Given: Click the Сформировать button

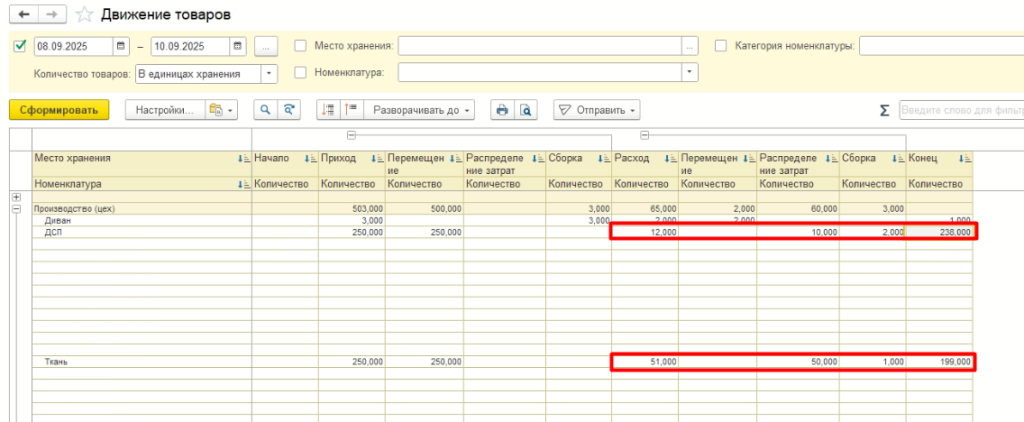Looking at the screenshot, I should pyautogui.click(x=59, y=110).
